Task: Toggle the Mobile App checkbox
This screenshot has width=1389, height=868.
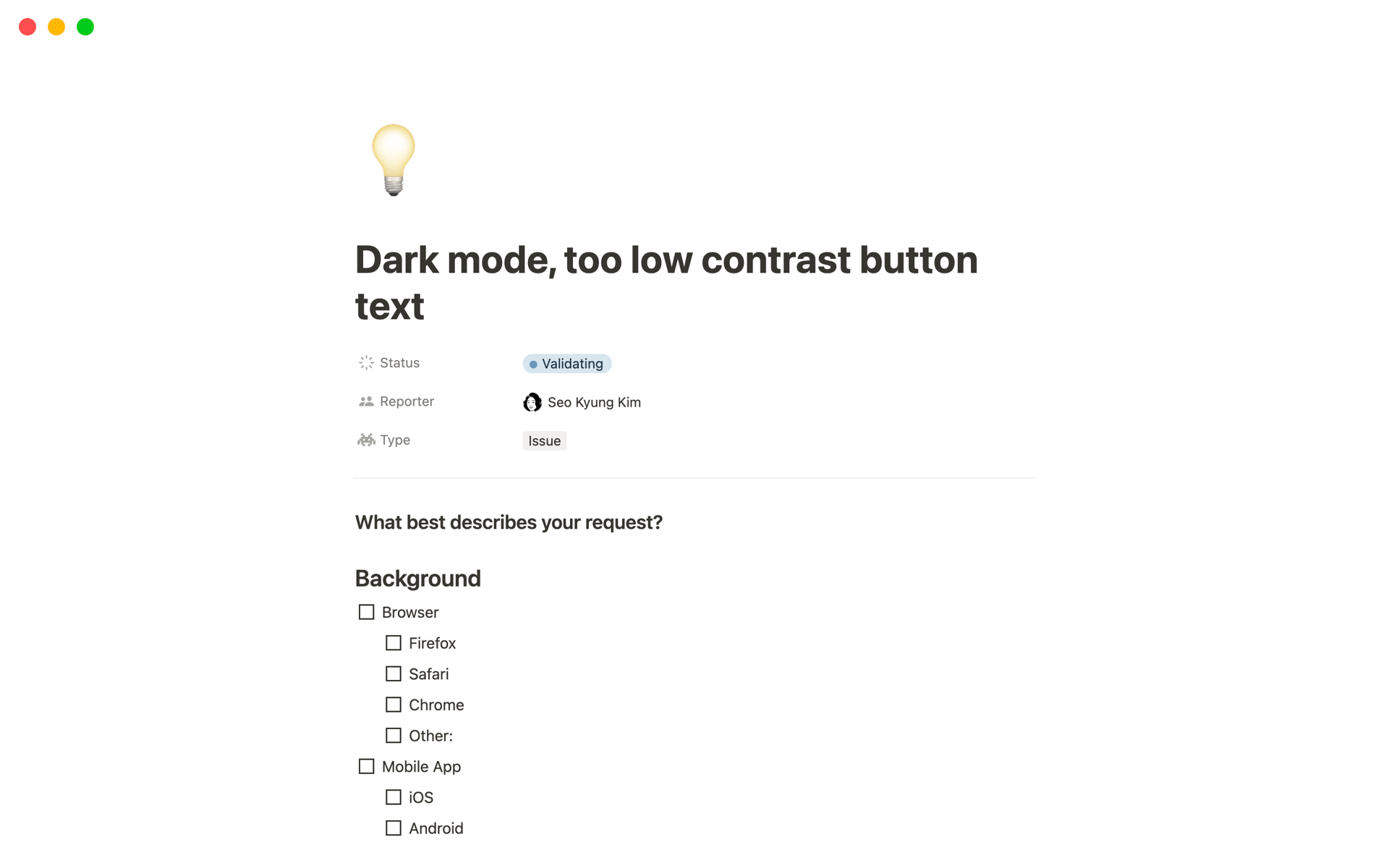Action: pos(367,766)
